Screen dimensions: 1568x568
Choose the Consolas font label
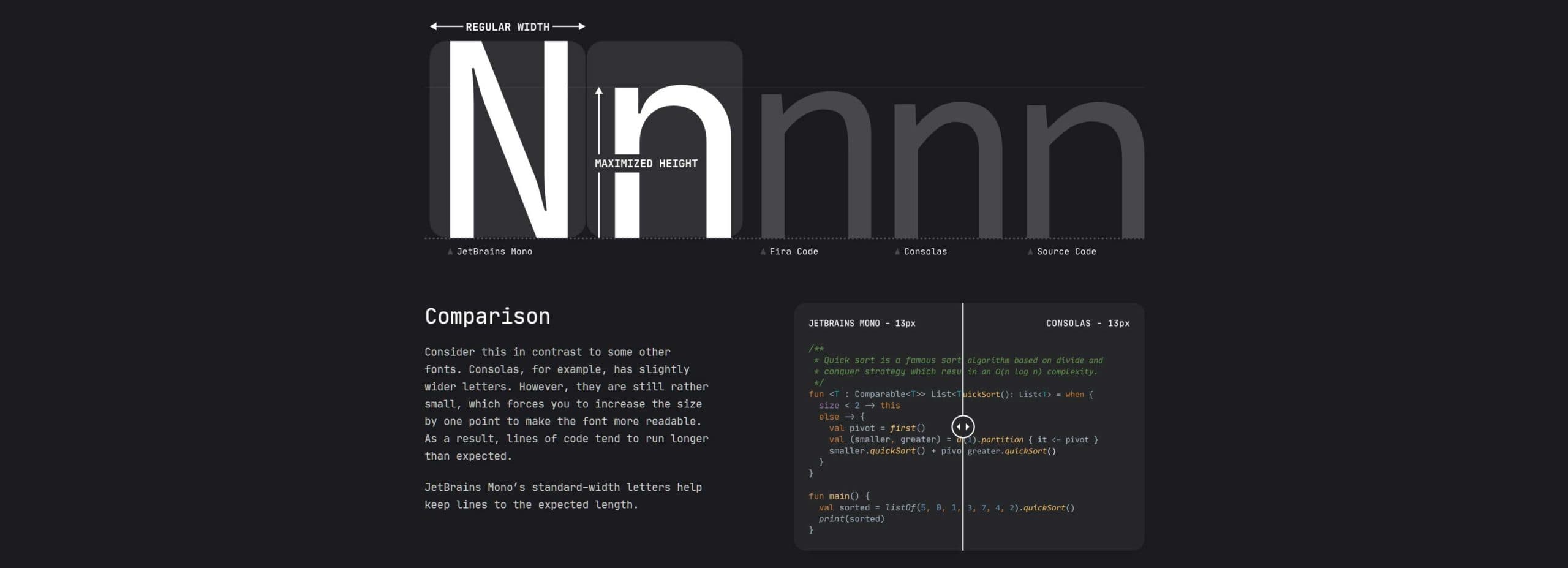pyautogui.click(x=925, y=252)
